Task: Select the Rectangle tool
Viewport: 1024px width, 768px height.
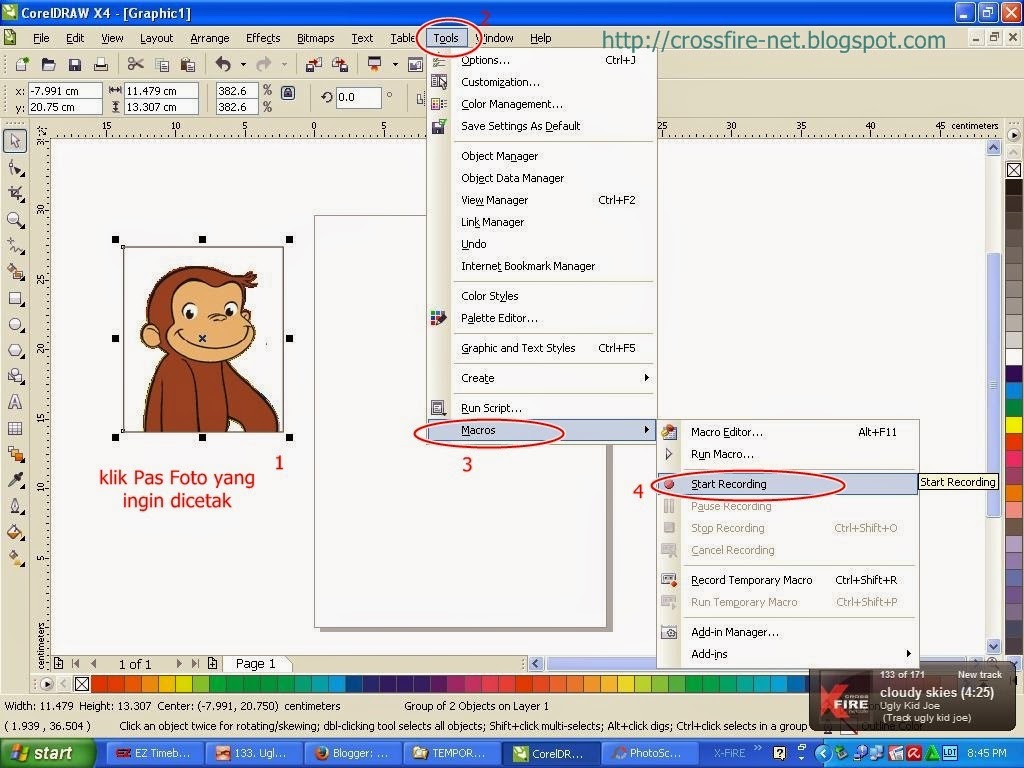Action: [x=15, y=299]
